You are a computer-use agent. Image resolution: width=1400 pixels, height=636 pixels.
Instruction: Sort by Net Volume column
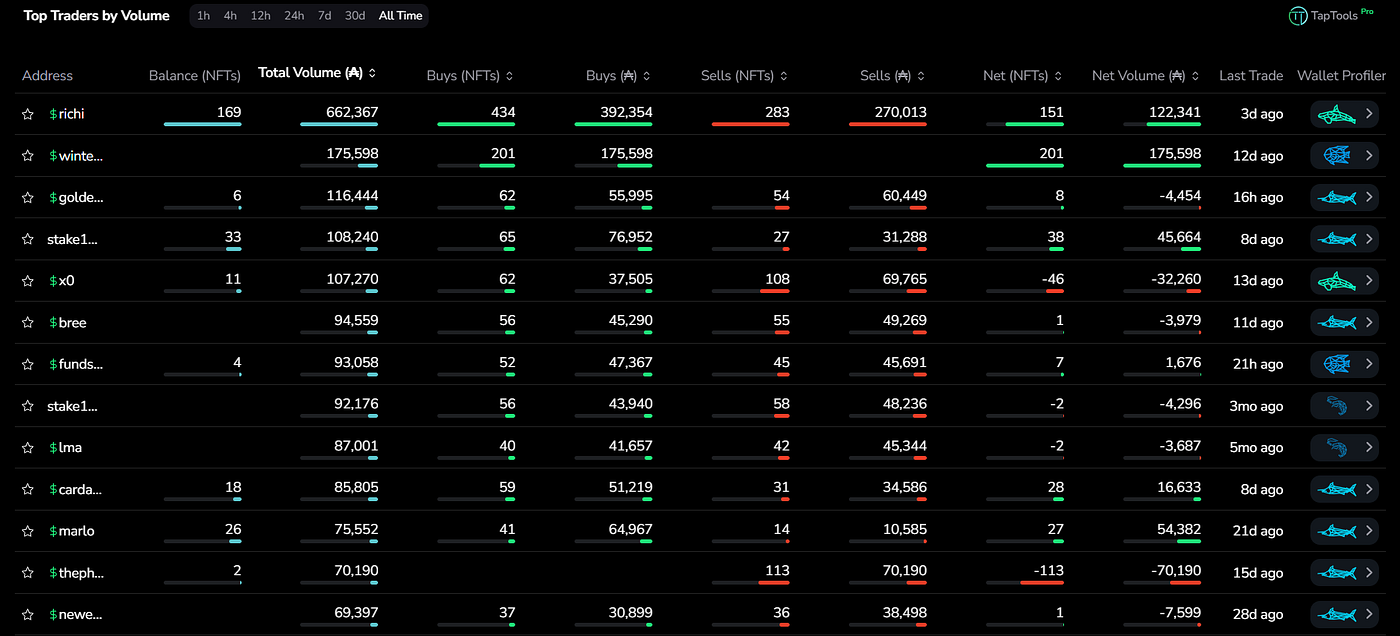(1146, 75)
